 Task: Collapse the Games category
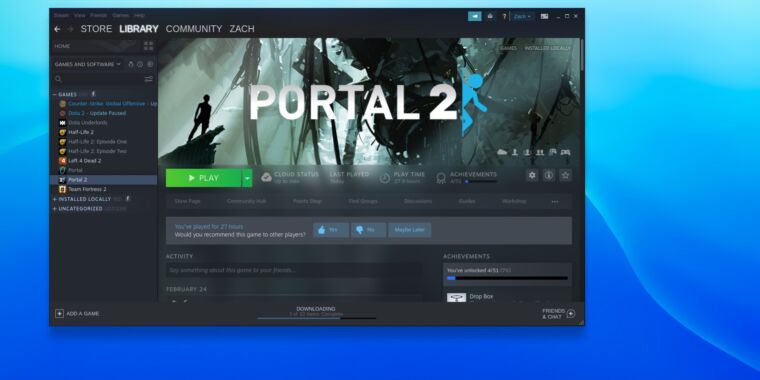coord(55,95)
